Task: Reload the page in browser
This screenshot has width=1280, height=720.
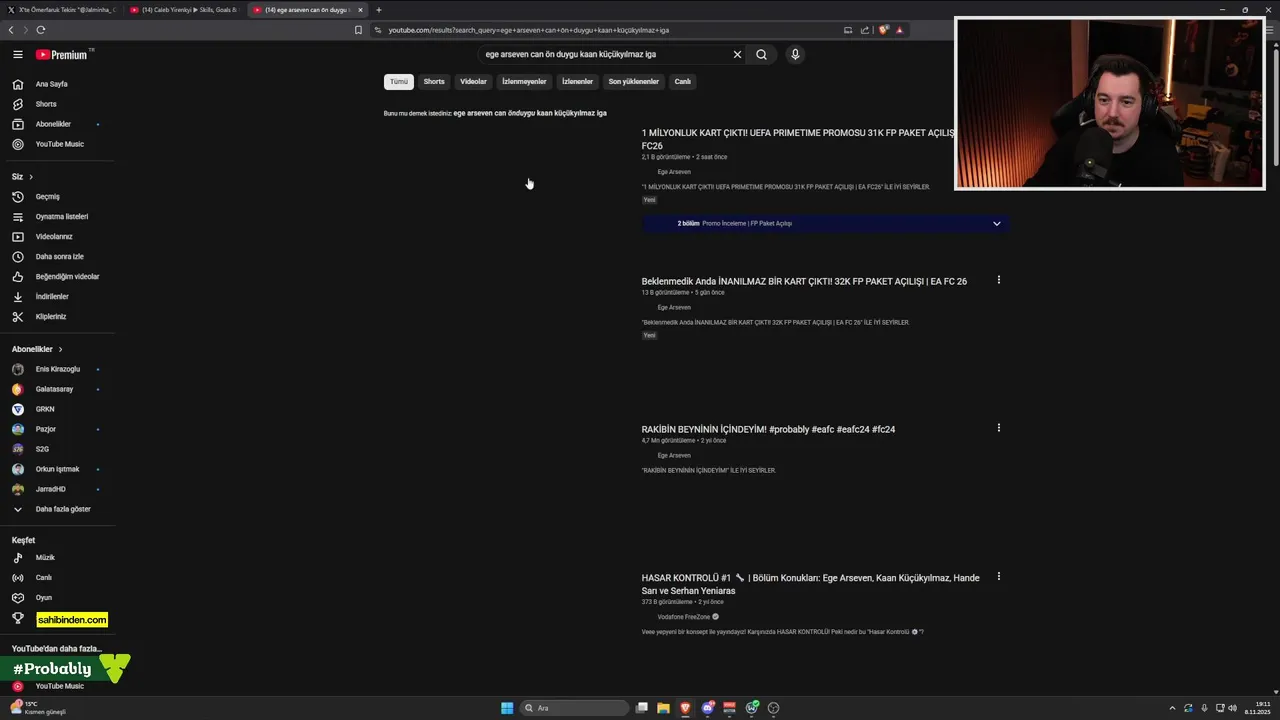Action: pos(40,30)
